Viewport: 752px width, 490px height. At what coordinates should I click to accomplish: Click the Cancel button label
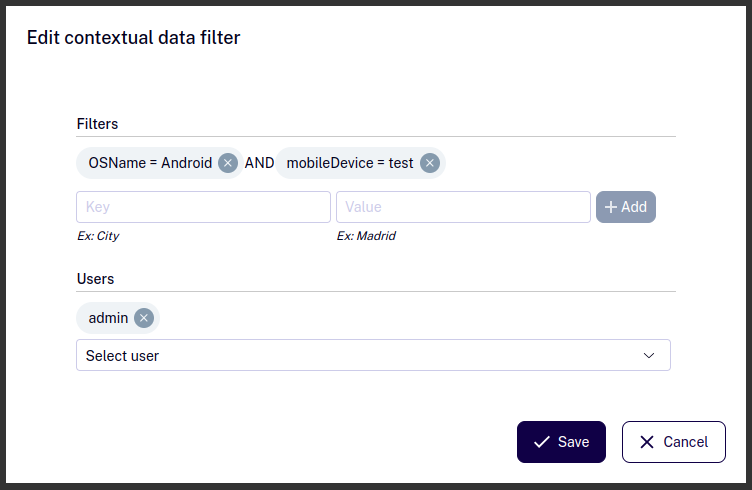pos(685,442)
